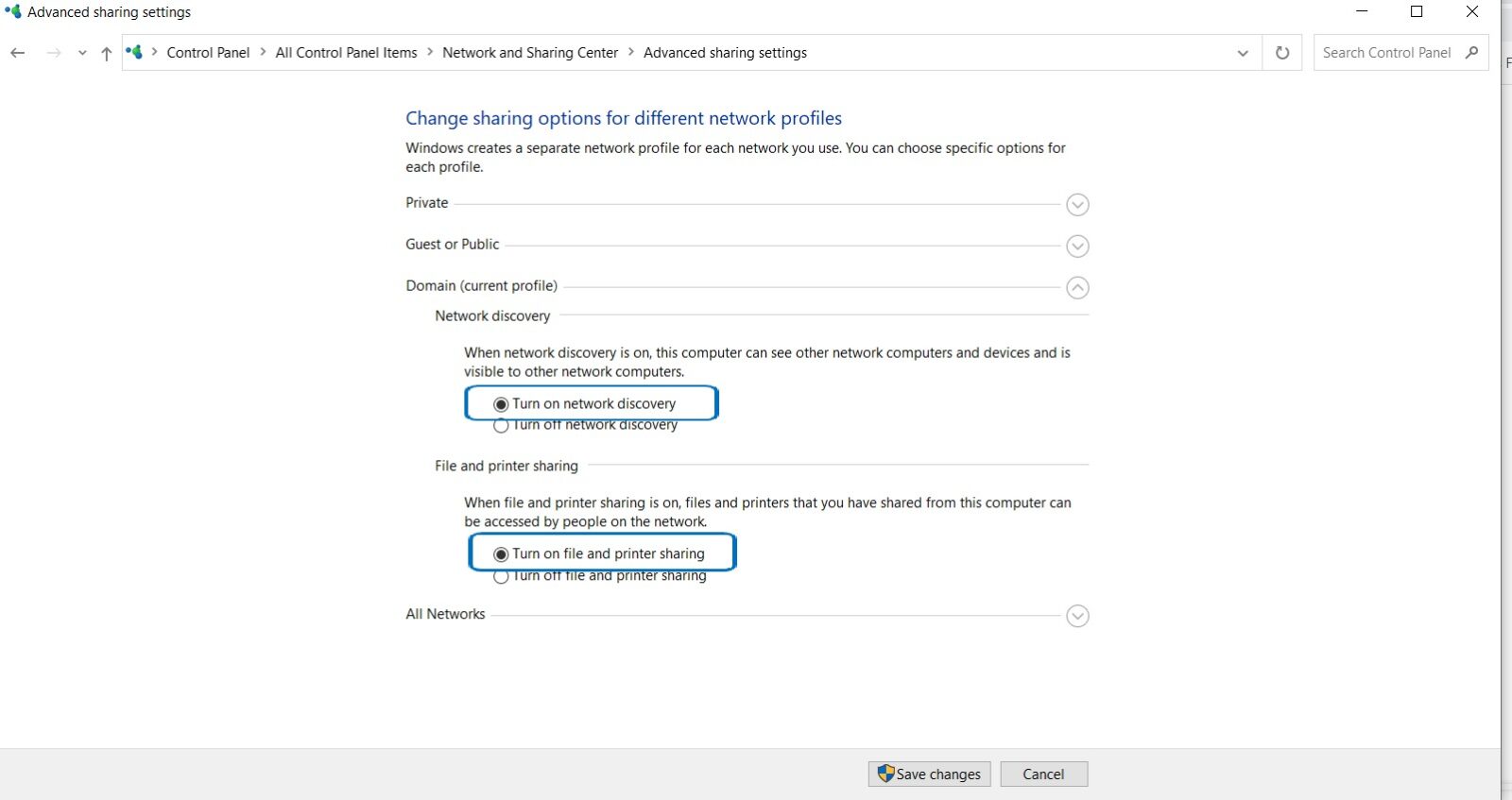The image size is (1512, 800).
Task: Click the Back navigation arrow
Action: pyautogui.click(x=17, y=53)
